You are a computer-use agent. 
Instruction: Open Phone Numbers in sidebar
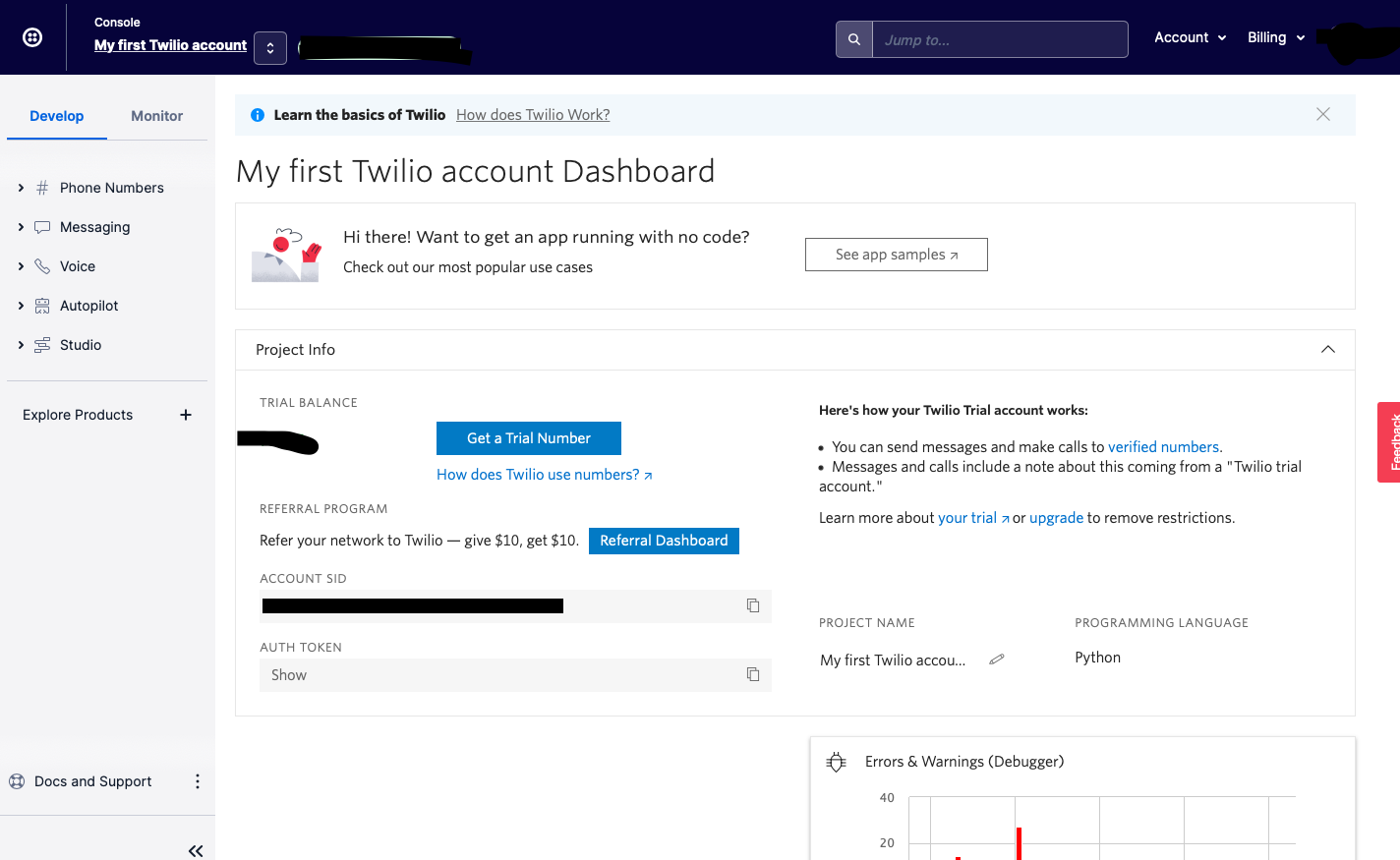[x=112, y=188]
